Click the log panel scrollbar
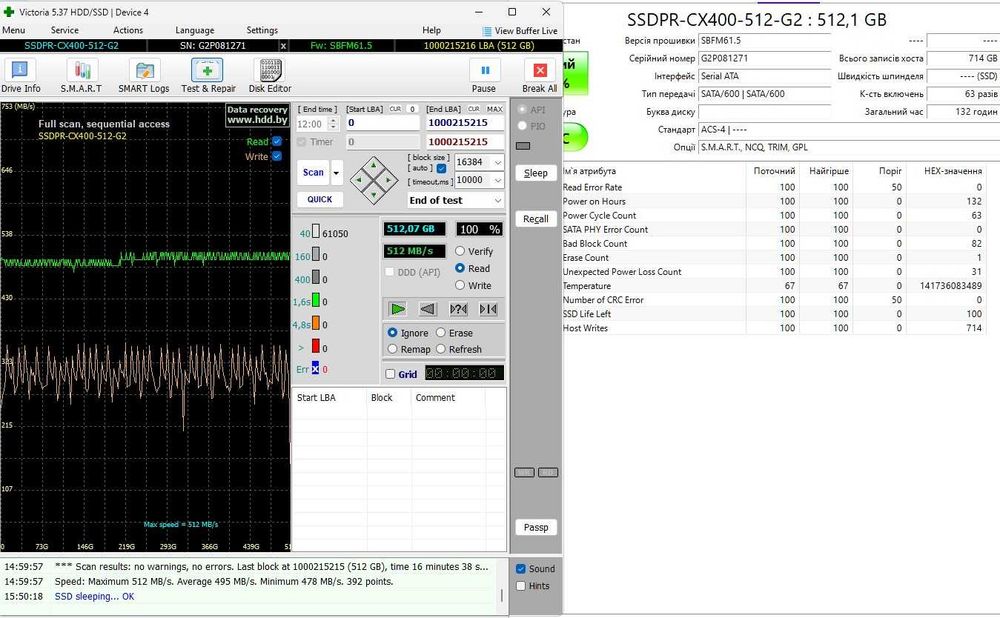Viewport: 1000px width, 618px height. tap(502, 595)
